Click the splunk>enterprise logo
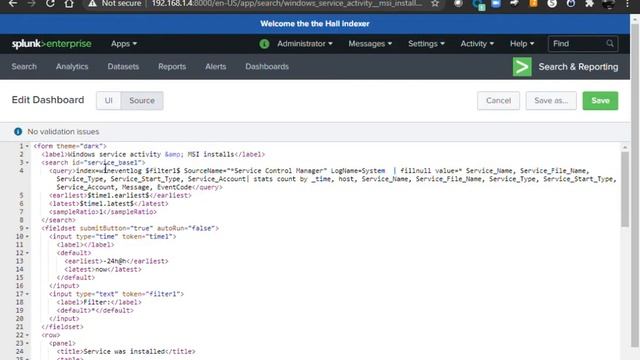 [x=51, y=44]
